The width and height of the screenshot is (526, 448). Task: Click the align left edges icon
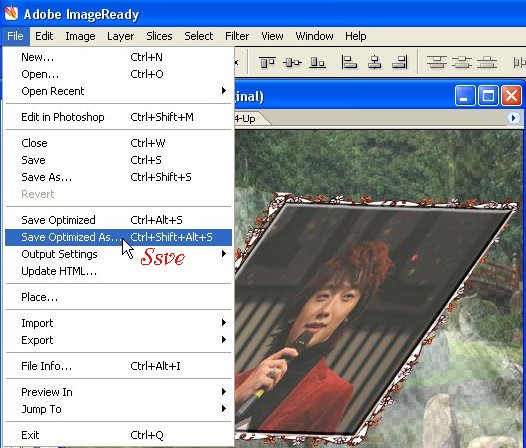click(x=349, y=62)
